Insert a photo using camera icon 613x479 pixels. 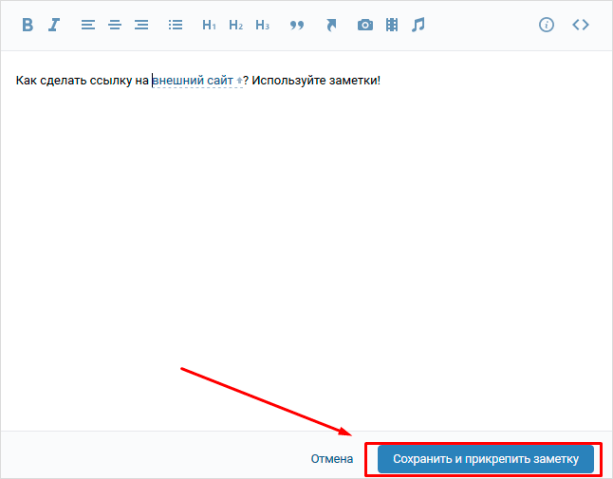pos(365,25)
